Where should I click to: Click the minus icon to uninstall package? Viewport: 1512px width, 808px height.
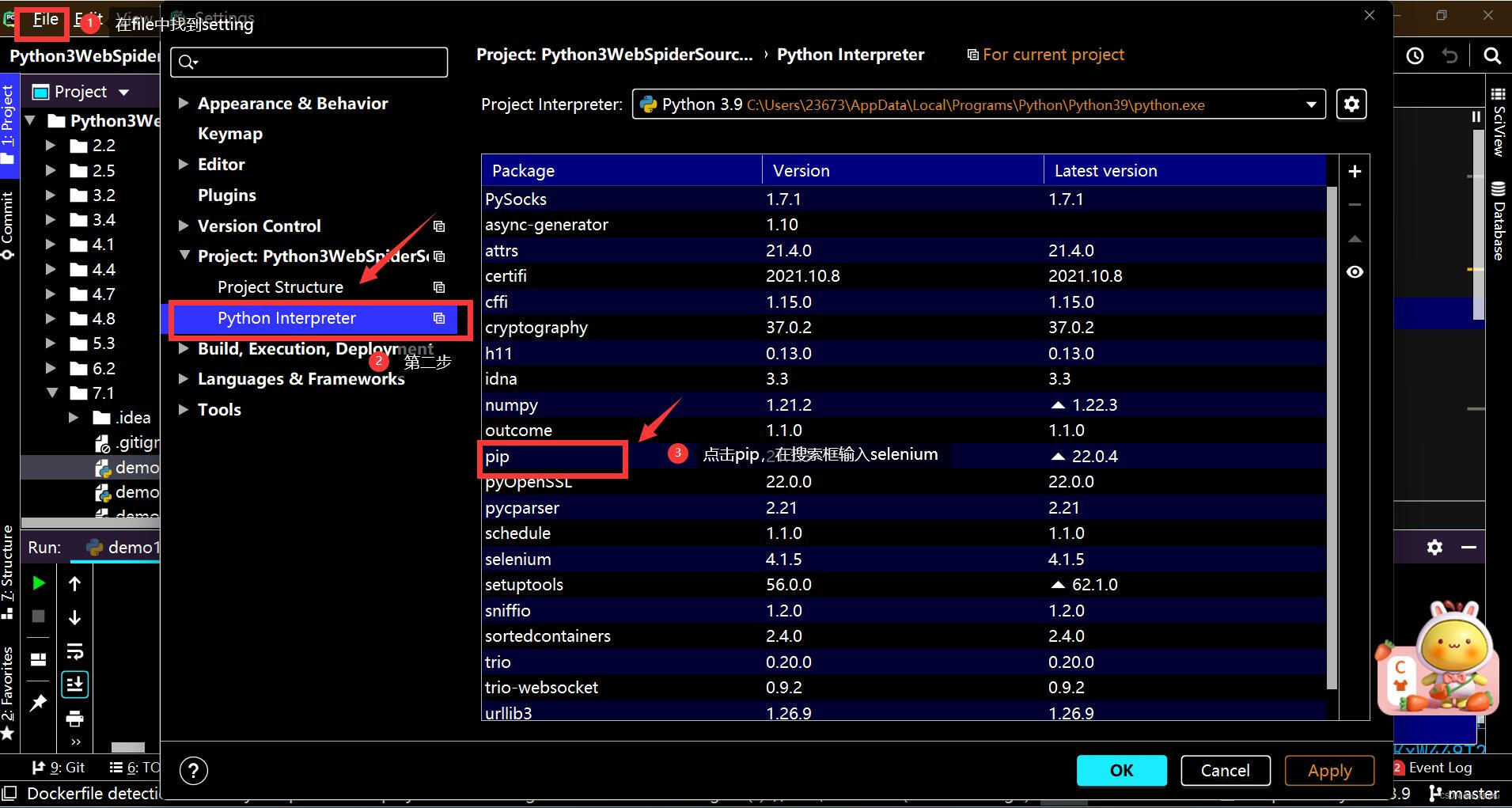(x=1355, y=205)
